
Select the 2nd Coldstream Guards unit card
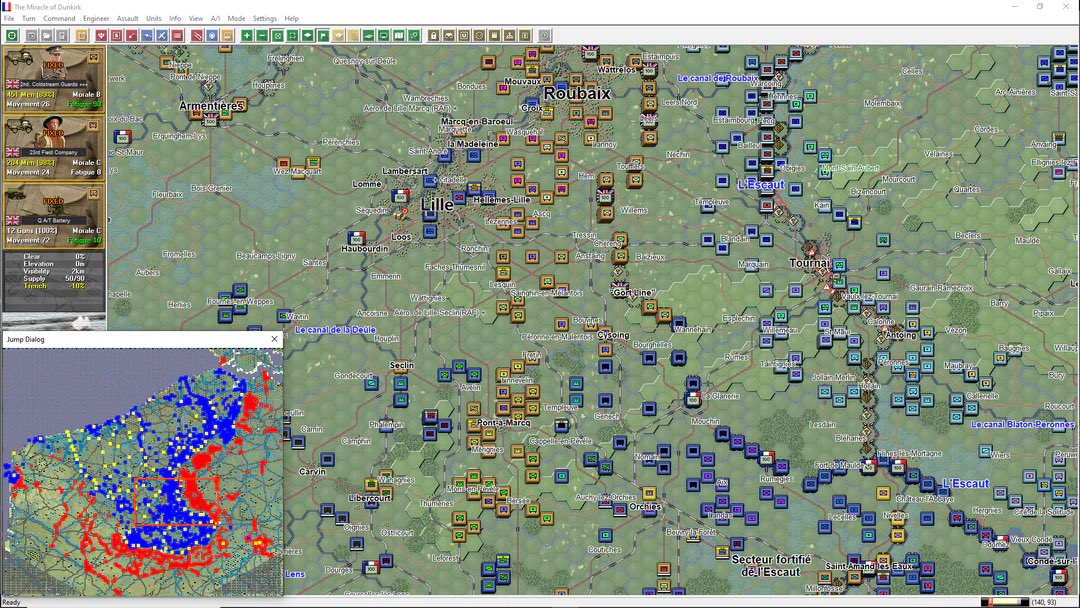click(54, 78)
